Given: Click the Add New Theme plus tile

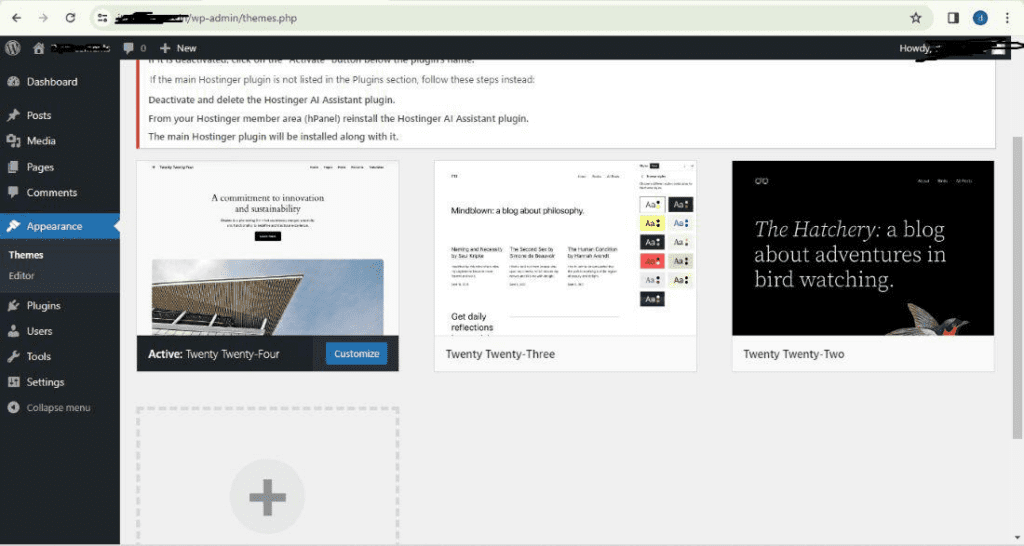Looking at the screenshot, I should (268, 477).
